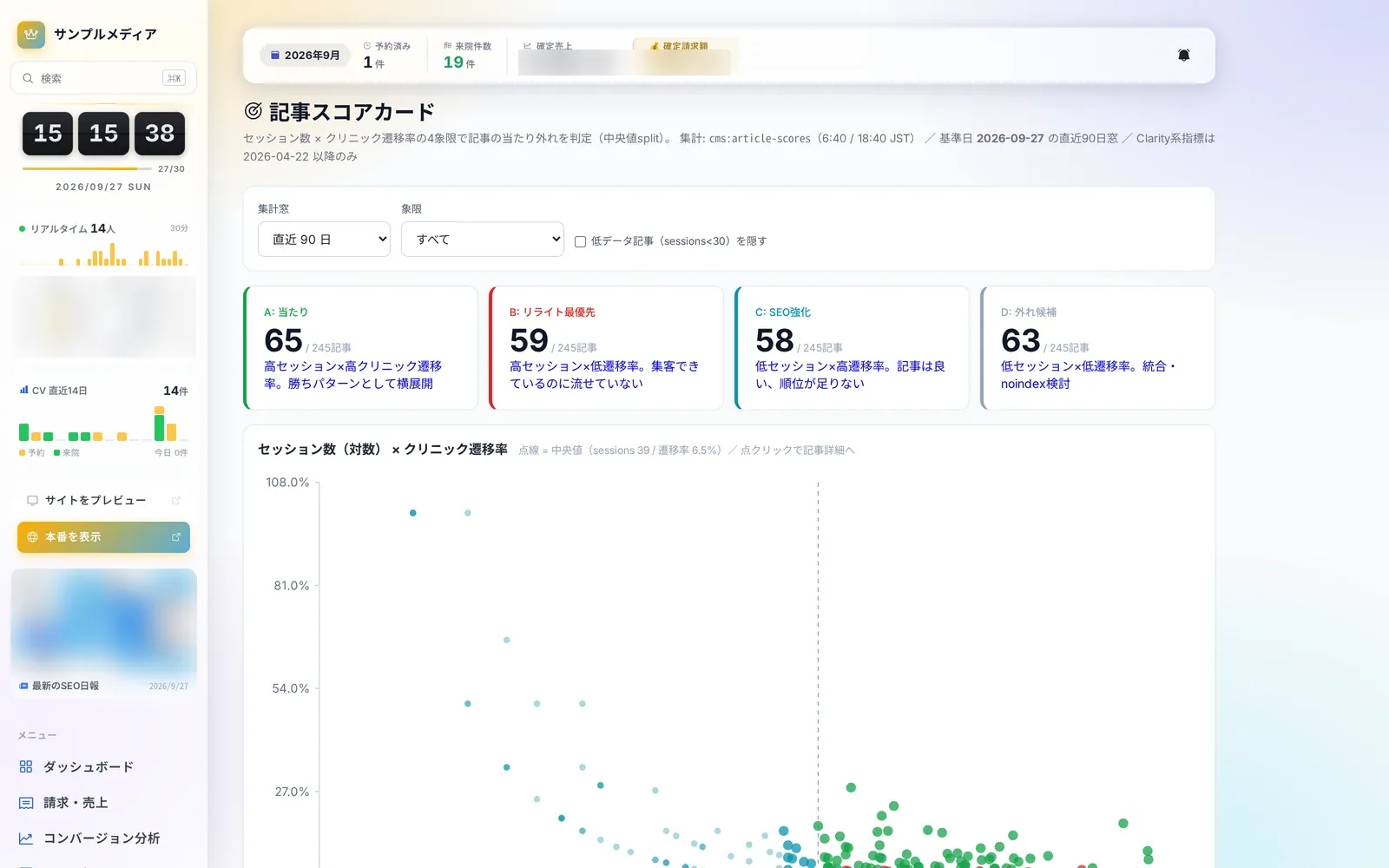Click the magnifier icon in the search box
Screen dimensions: 1389x868
[28, 78]
